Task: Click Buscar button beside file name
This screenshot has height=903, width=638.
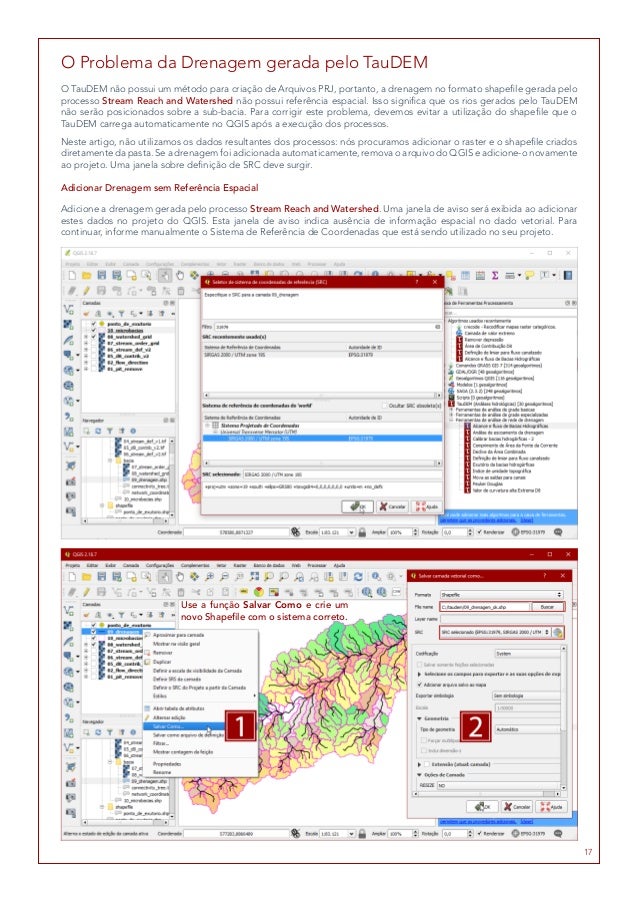Action: [547, 607]
